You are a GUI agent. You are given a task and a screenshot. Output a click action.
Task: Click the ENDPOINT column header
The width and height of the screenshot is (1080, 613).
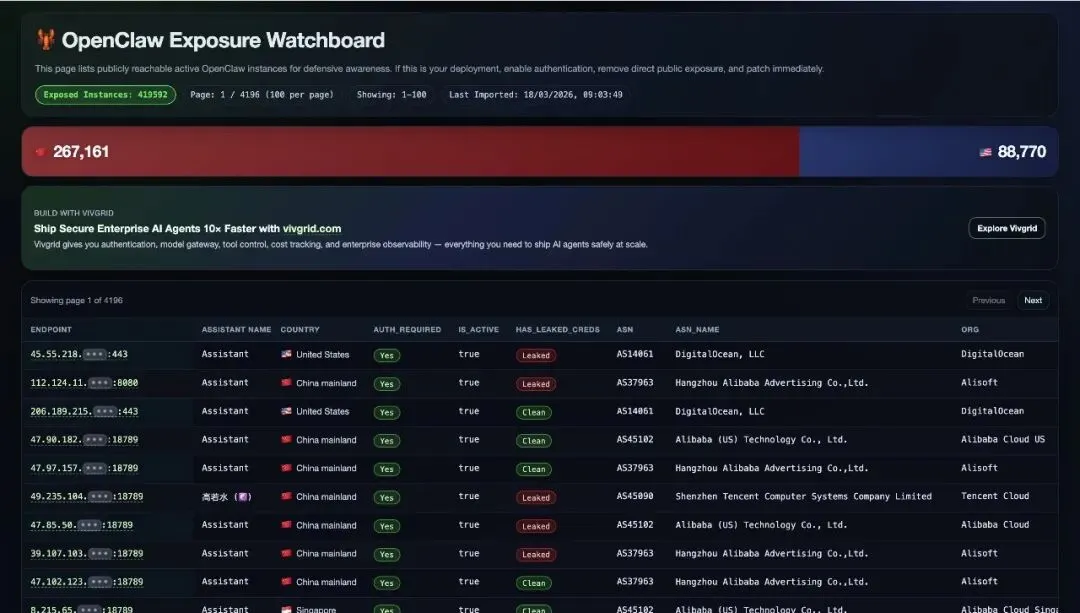(51, 330)
